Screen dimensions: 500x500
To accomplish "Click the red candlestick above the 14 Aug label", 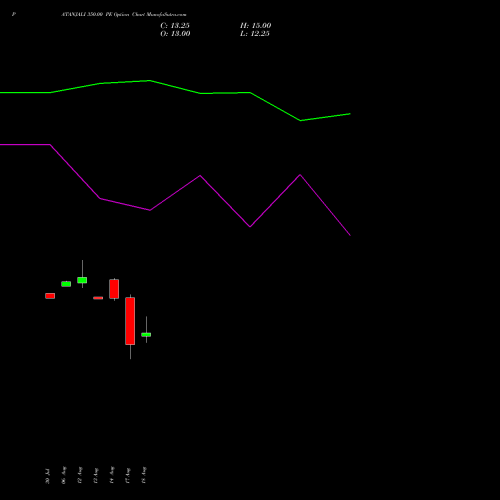I will 114,289.
